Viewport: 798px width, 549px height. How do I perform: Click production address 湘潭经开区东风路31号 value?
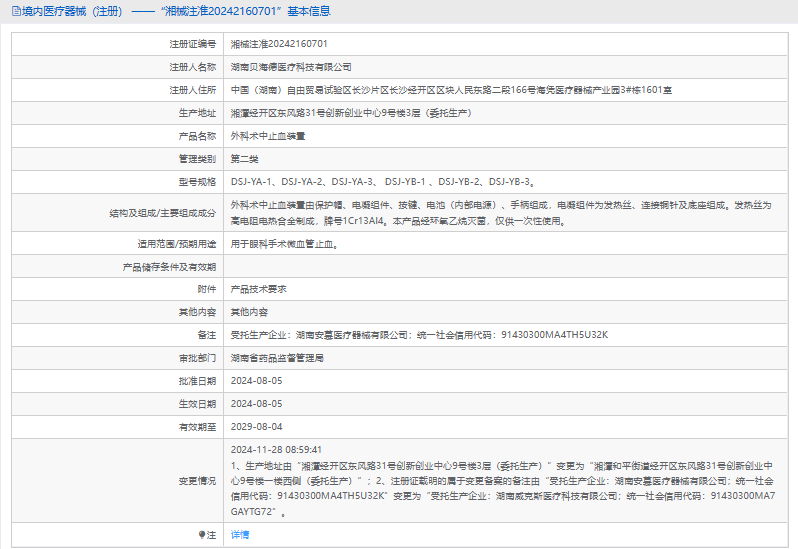(x=351, y=112)
